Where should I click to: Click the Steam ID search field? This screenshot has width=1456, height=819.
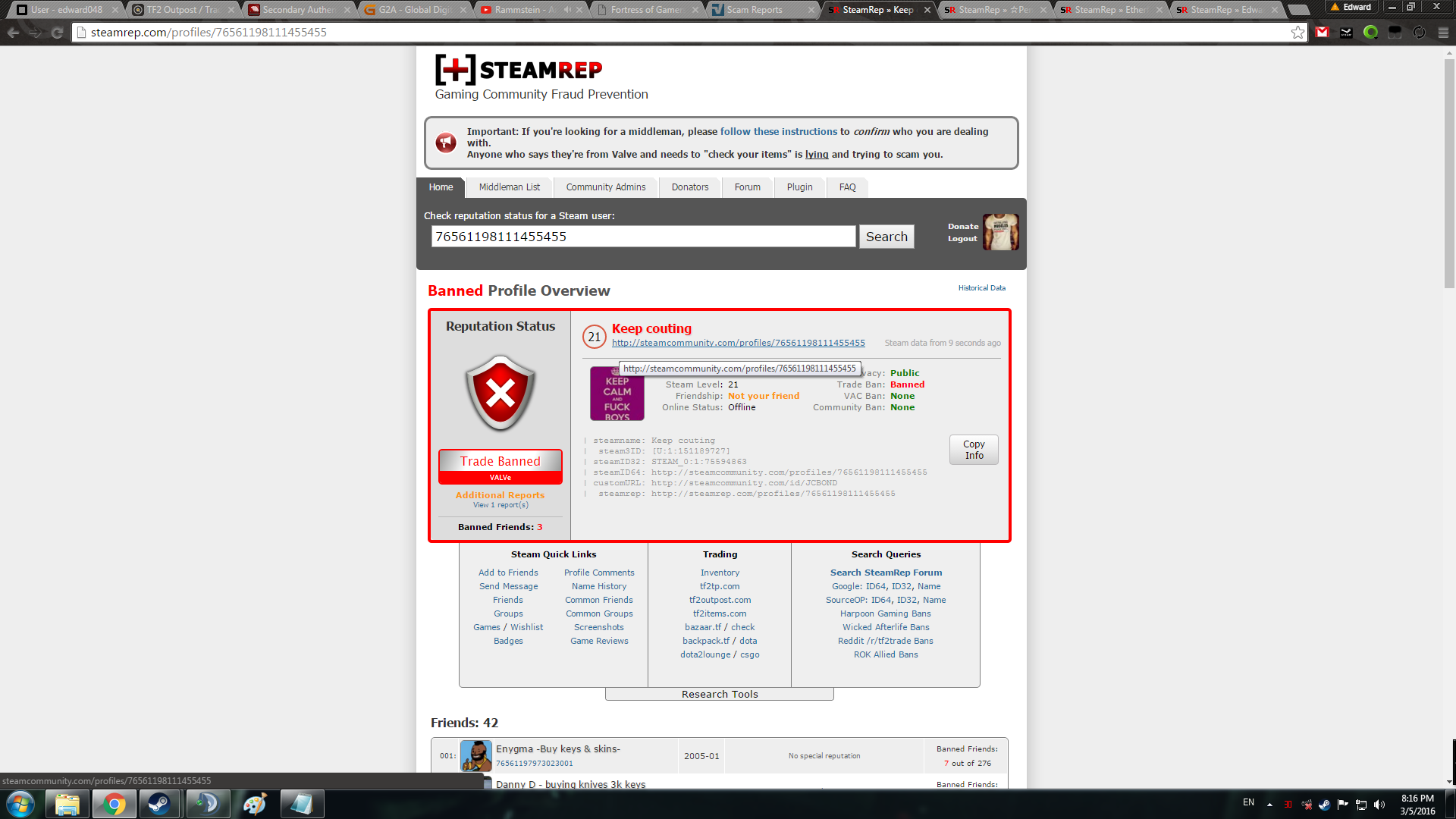(x=643, y=237)
